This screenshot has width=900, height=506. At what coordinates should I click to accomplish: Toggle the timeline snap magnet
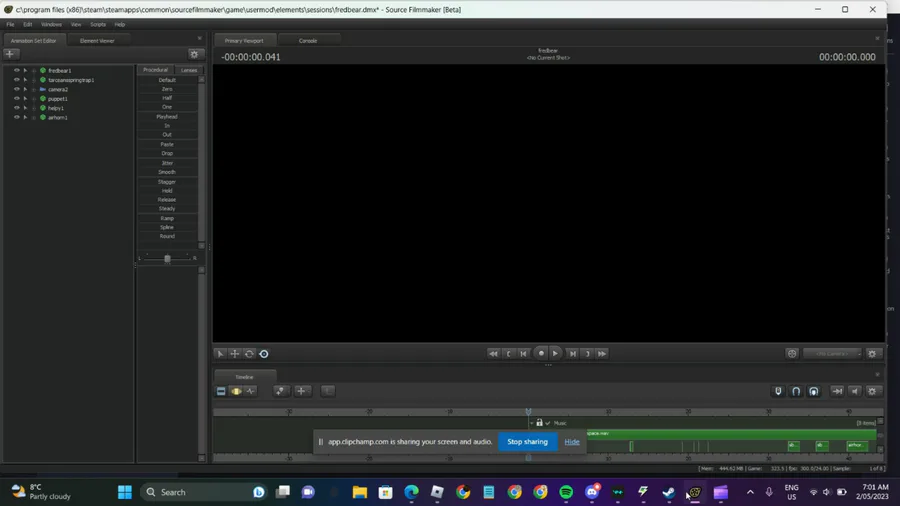point(796,391)
